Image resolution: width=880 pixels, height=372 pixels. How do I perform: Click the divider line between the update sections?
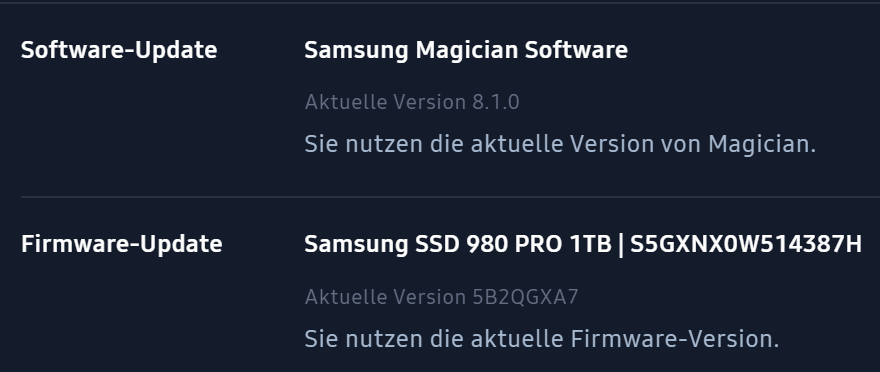450,197
